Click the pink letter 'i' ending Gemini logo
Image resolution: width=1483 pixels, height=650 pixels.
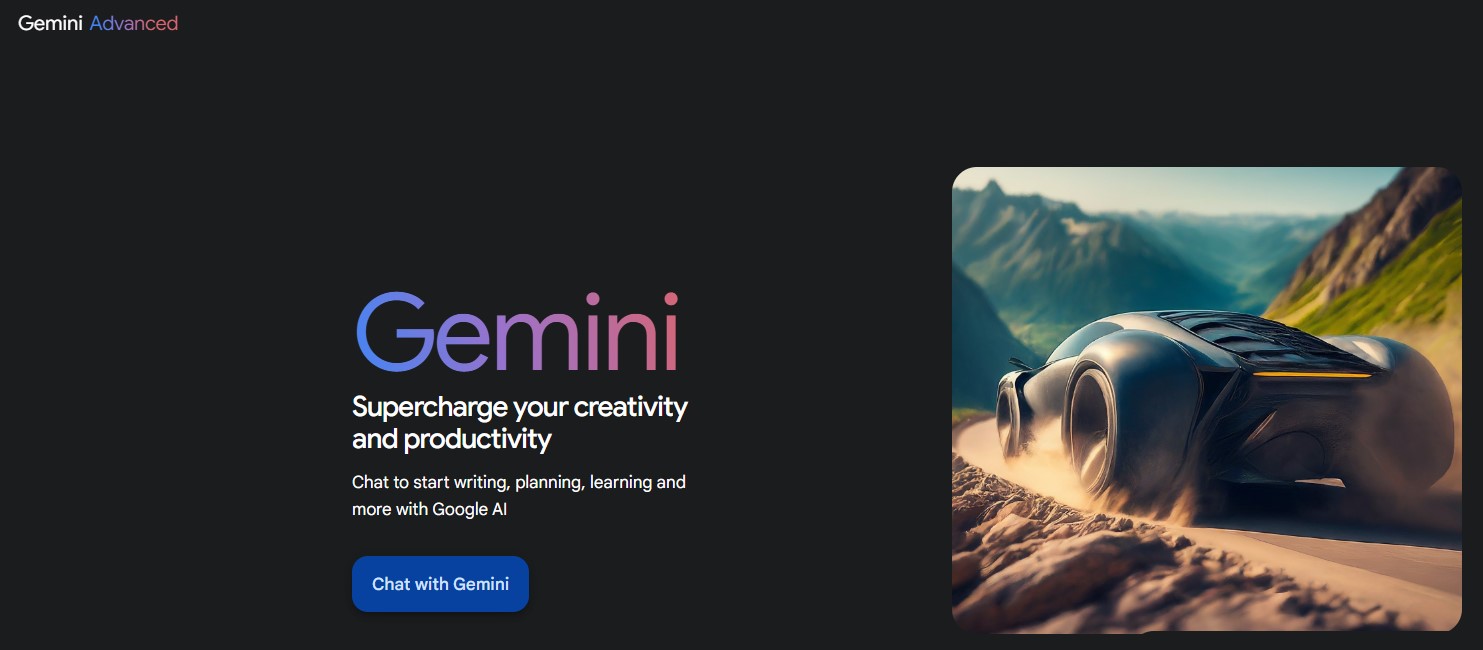(670, 332)
